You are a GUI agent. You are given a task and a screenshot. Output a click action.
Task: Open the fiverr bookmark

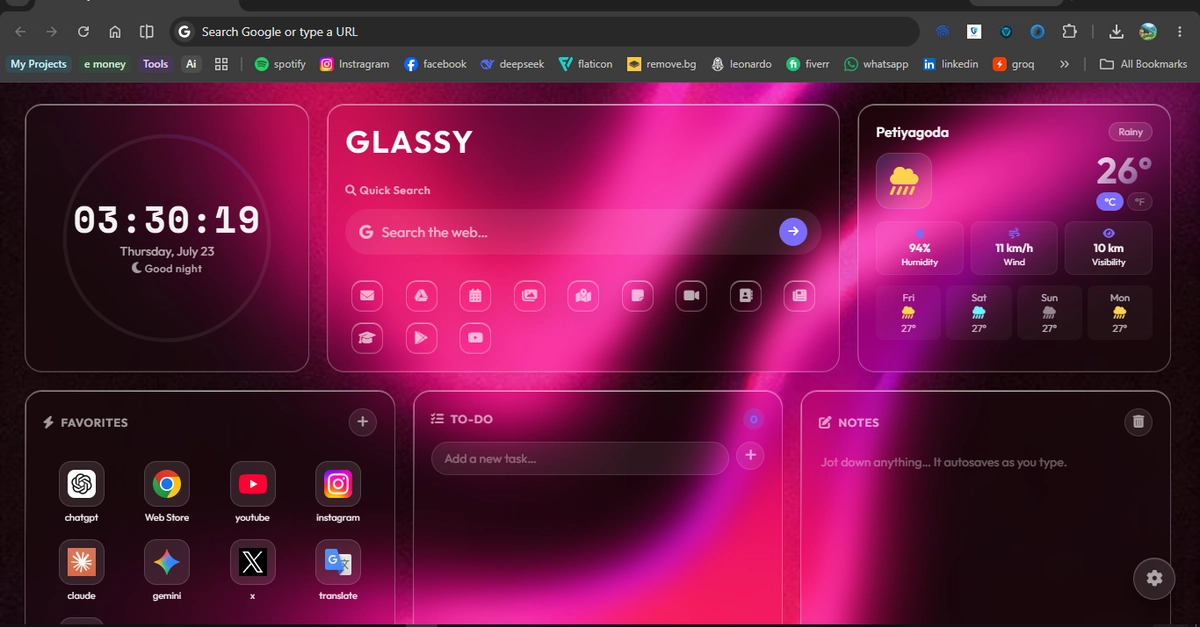808,64
